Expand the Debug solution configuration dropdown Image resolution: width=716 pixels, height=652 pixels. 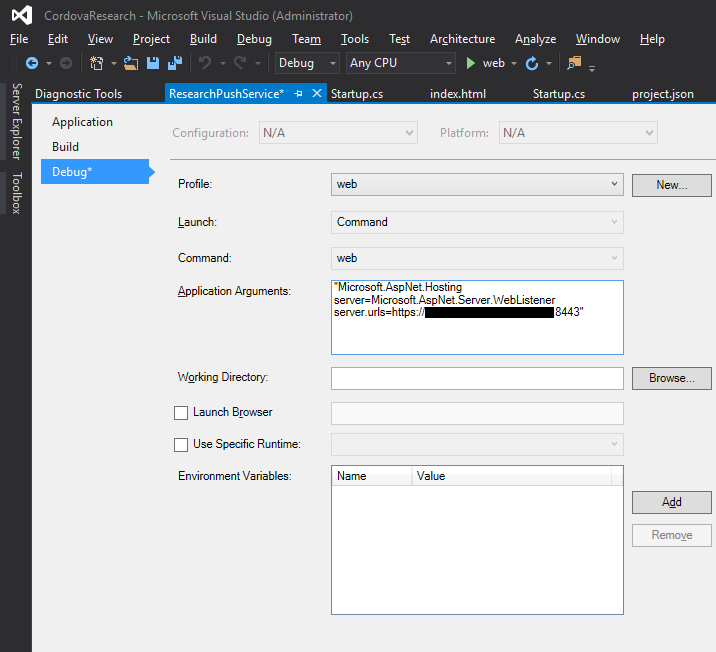pos(307,63)
